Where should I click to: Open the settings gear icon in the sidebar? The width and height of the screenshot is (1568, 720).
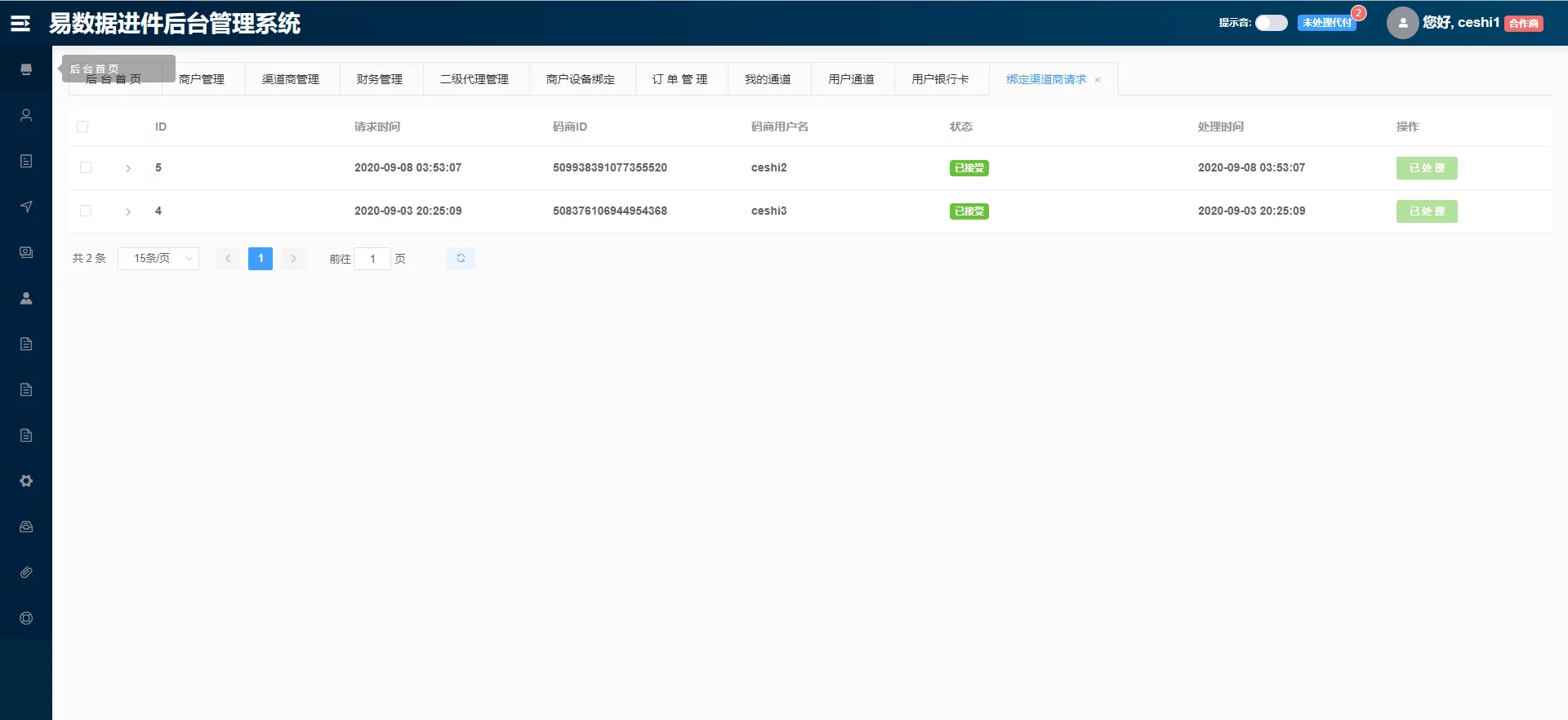[x=26, y=481]
